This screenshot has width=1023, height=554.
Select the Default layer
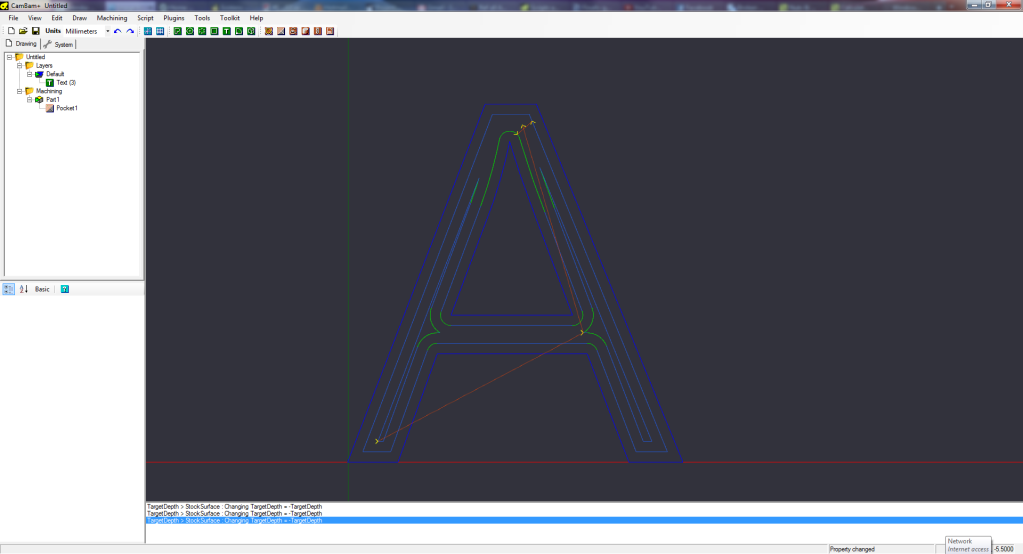(x=55, y=74)
